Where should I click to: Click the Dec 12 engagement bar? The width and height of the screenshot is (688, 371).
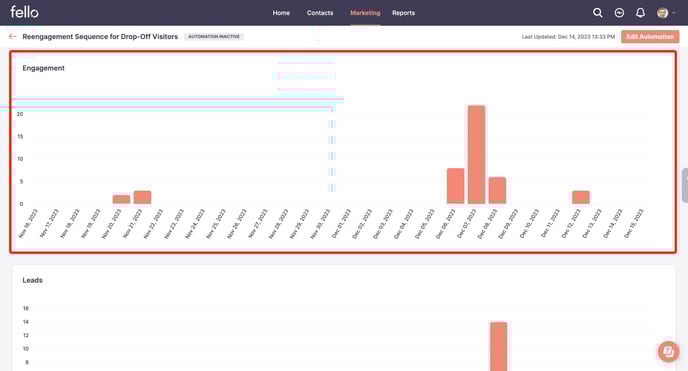[581, 197]
